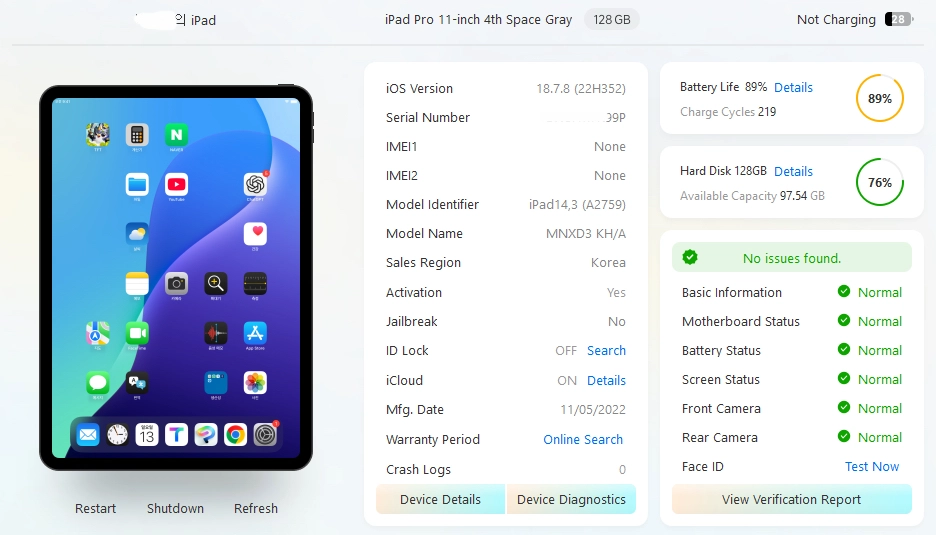The image size is (936, 535).
Task: Click the 76% hard disk usage ring
Action: coord(880,182)
